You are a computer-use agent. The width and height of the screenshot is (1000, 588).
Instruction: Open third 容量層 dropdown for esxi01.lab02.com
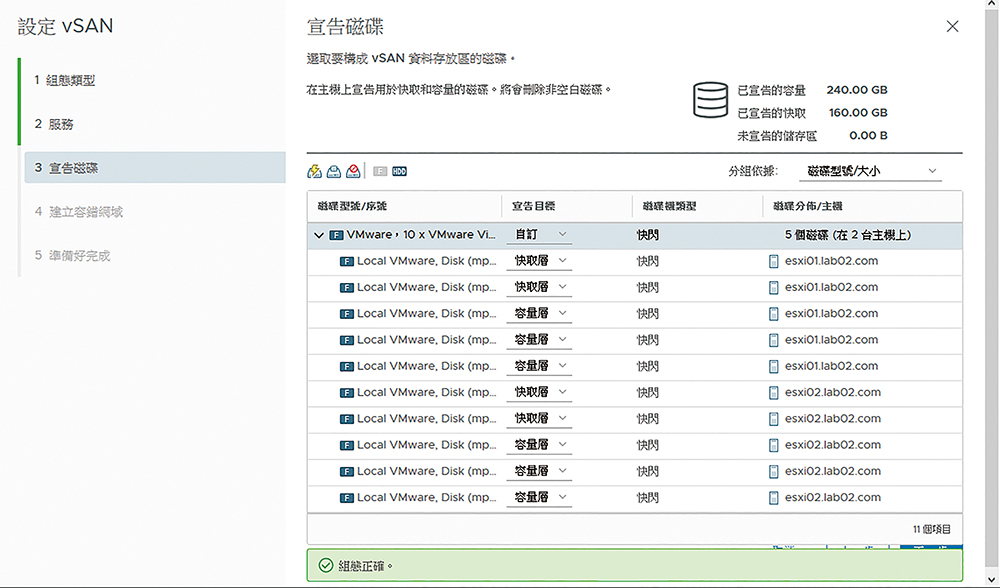[539, 366]
